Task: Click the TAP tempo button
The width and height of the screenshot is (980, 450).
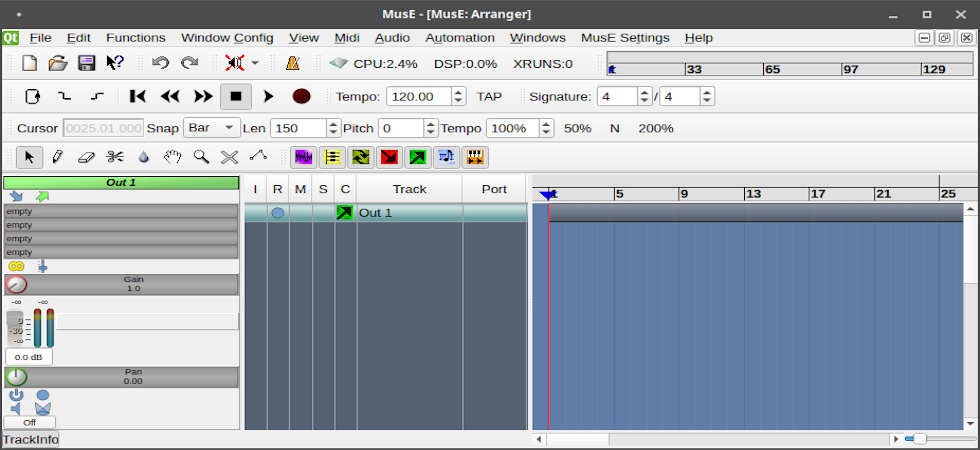Action: [x=489, y=96]
